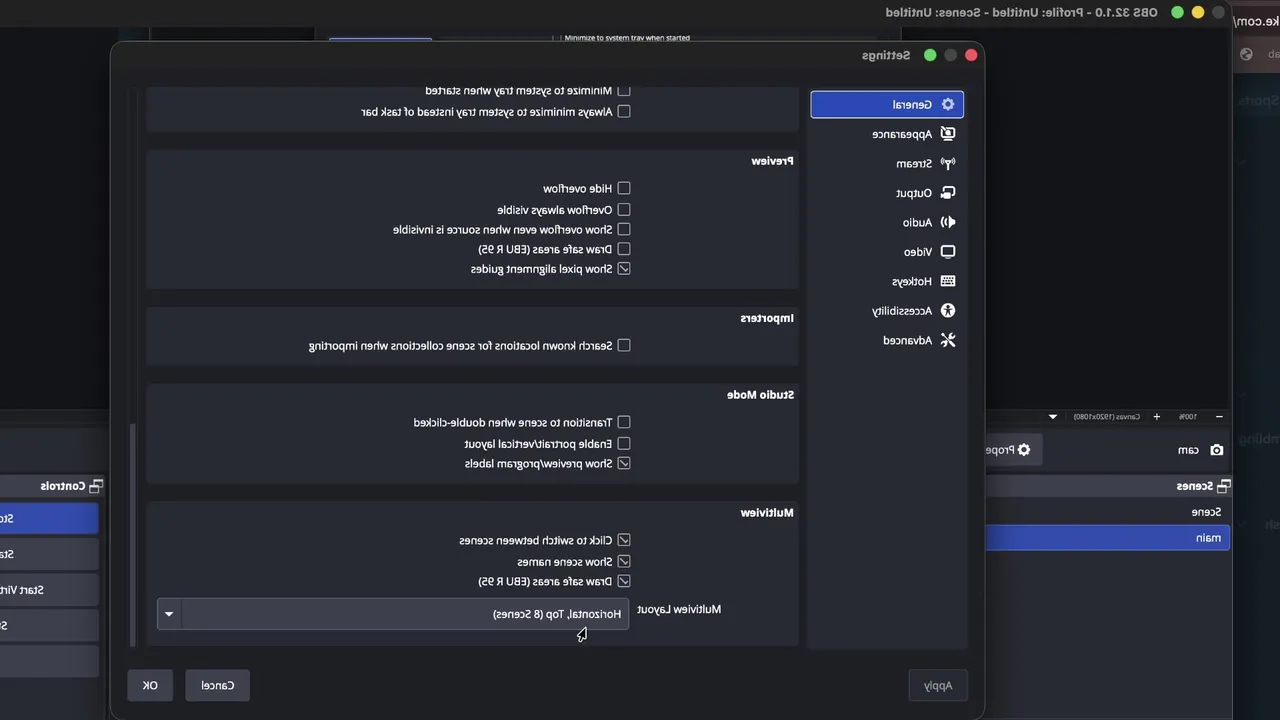
Task: Uncheck Draw safe areas in Multiview section
Action: [624, 581]
